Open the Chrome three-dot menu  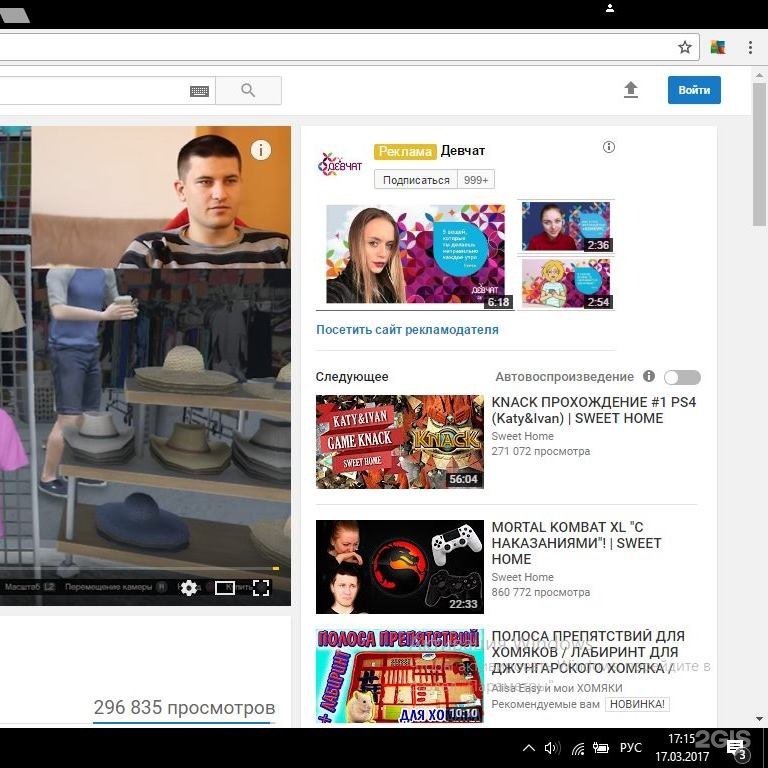click(750, 47)
